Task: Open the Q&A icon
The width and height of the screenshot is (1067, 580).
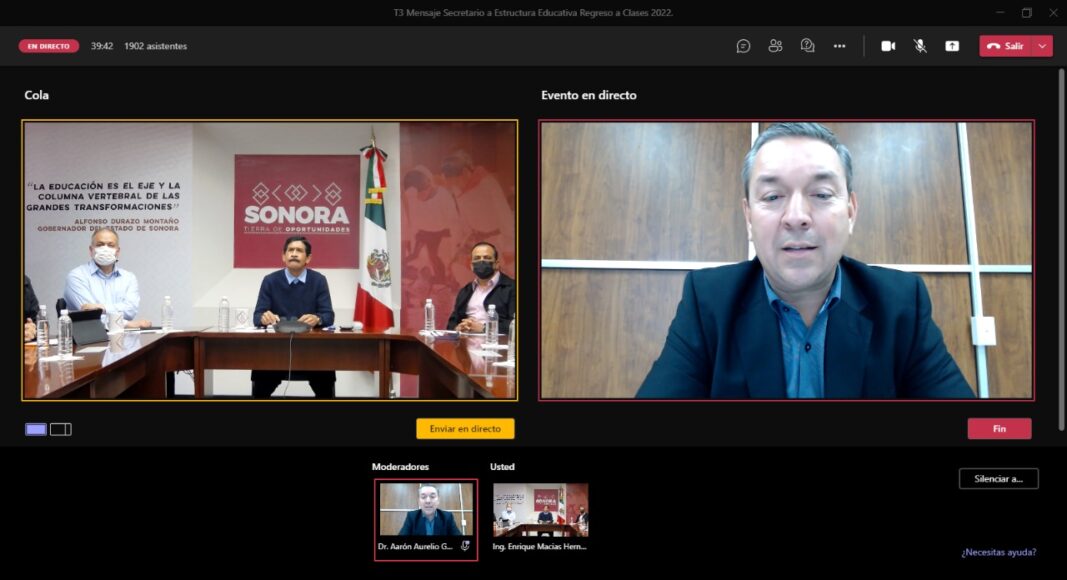Action: (807, 46)
